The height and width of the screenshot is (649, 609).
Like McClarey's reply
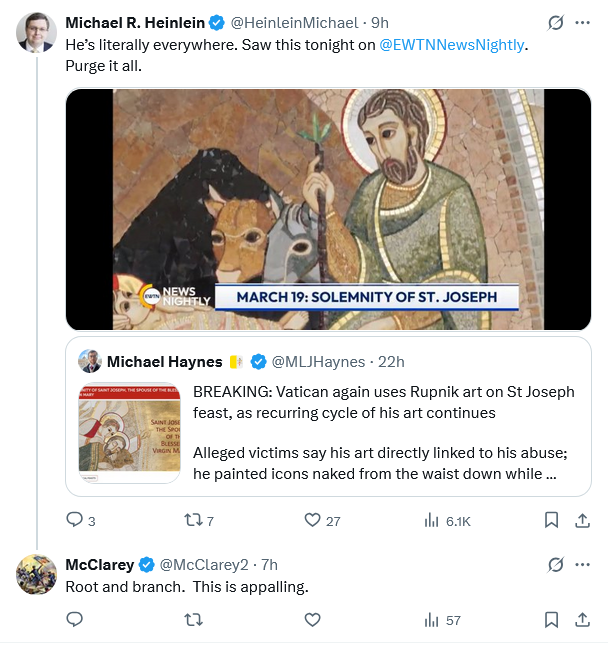coord(312,620)
